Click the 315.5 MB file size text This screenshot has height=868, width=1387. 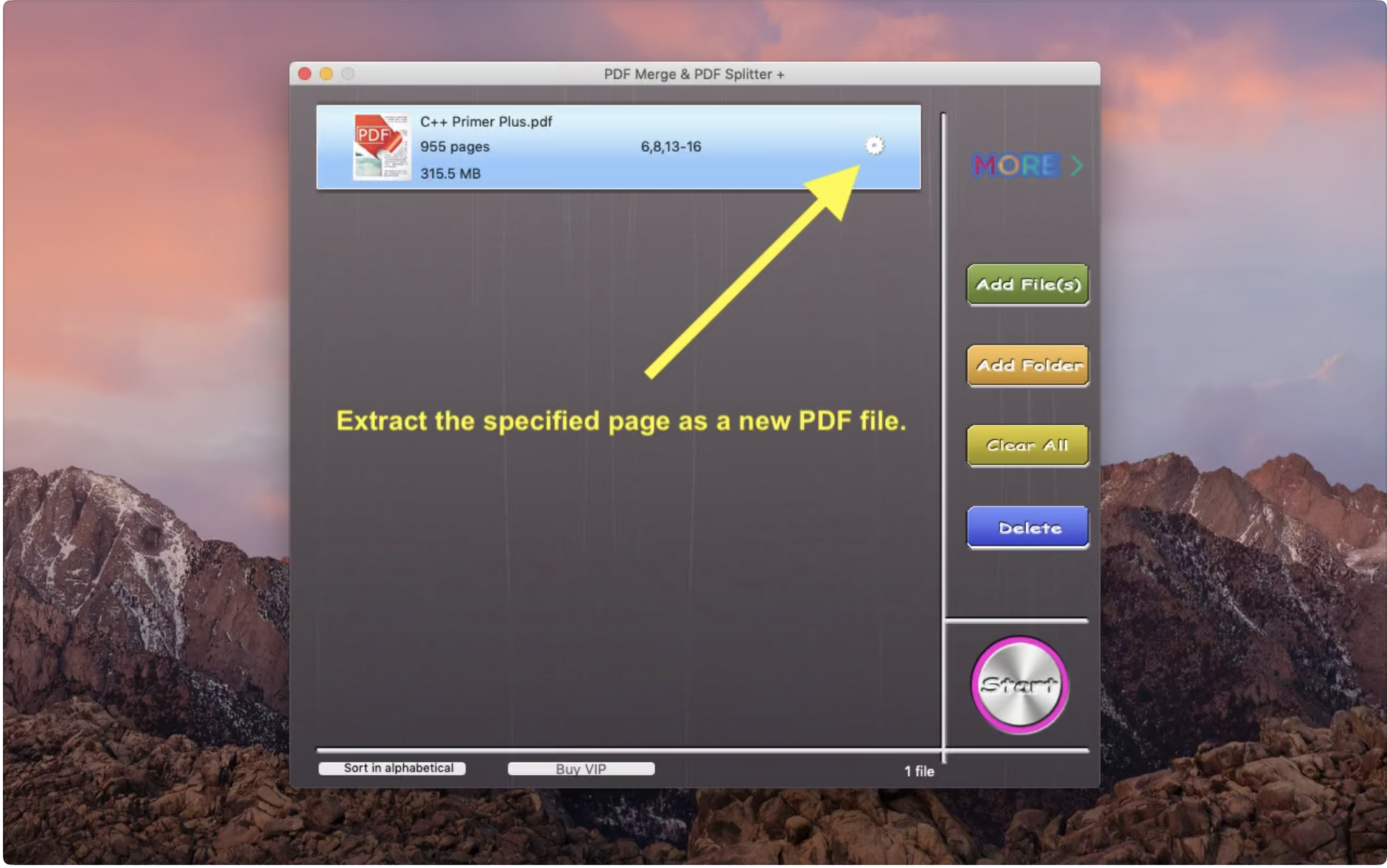[x=450, y=174]
